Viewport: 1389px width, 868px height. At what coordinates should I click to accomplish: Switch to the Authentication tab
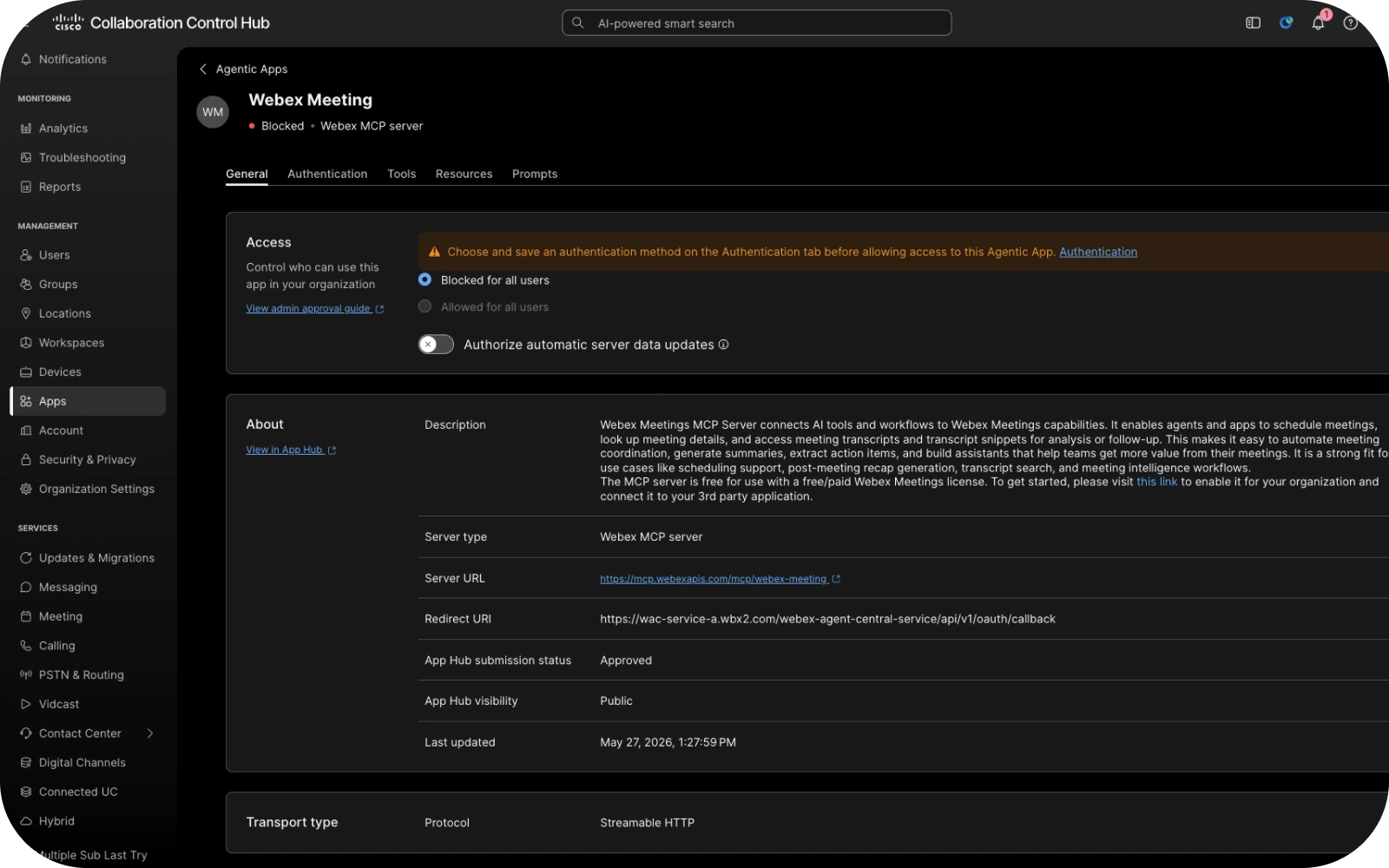click(327, 174)
